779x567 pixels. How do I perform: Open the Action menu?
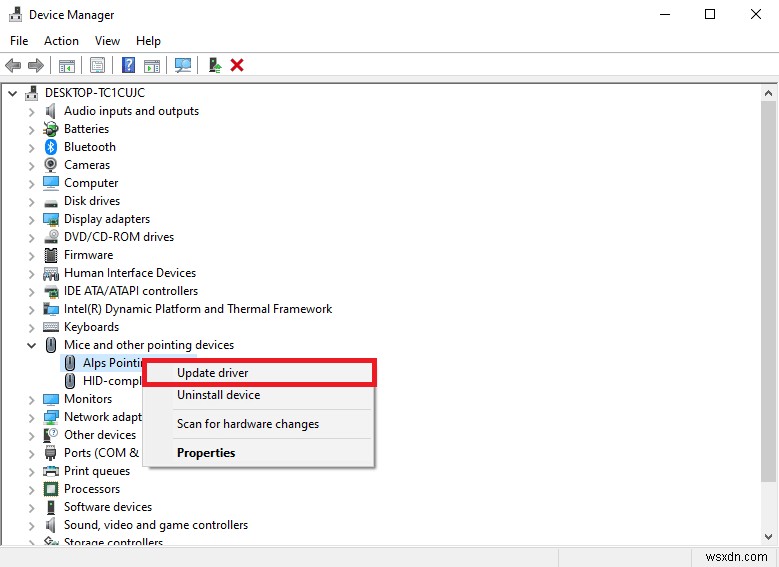61,41
